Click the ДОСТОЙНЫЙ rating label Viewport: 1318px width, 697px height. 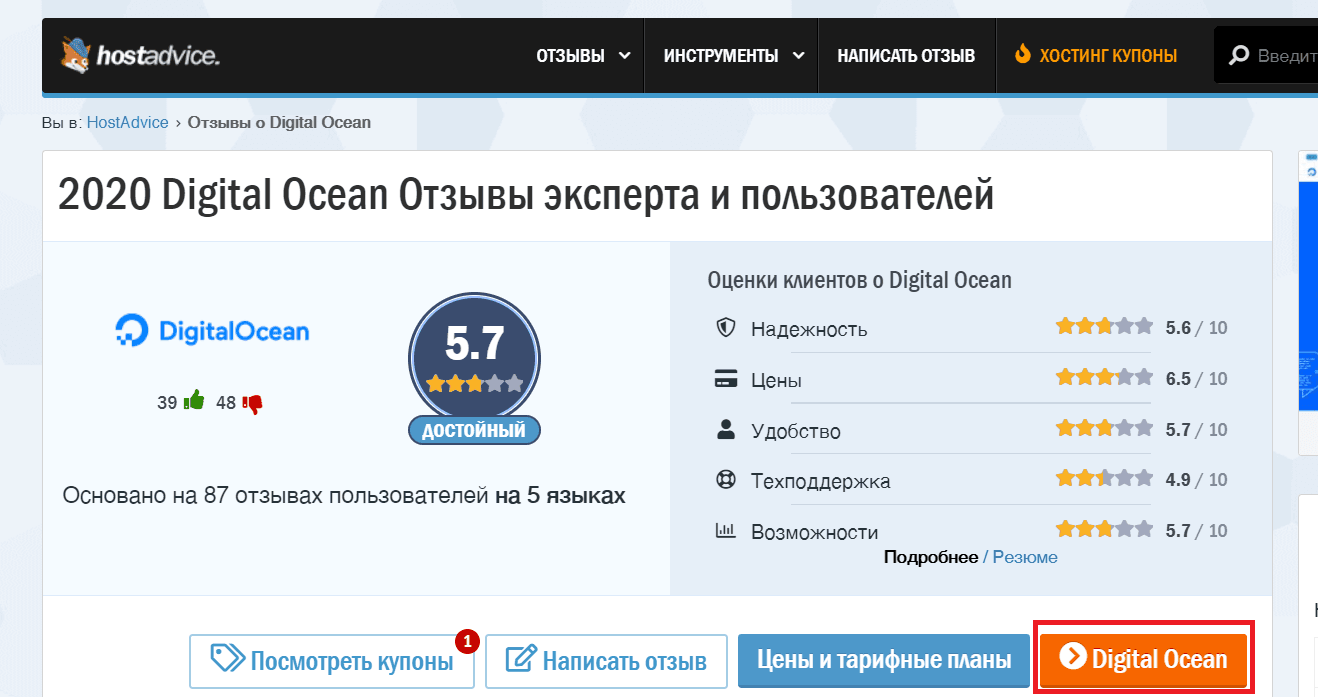474,431
